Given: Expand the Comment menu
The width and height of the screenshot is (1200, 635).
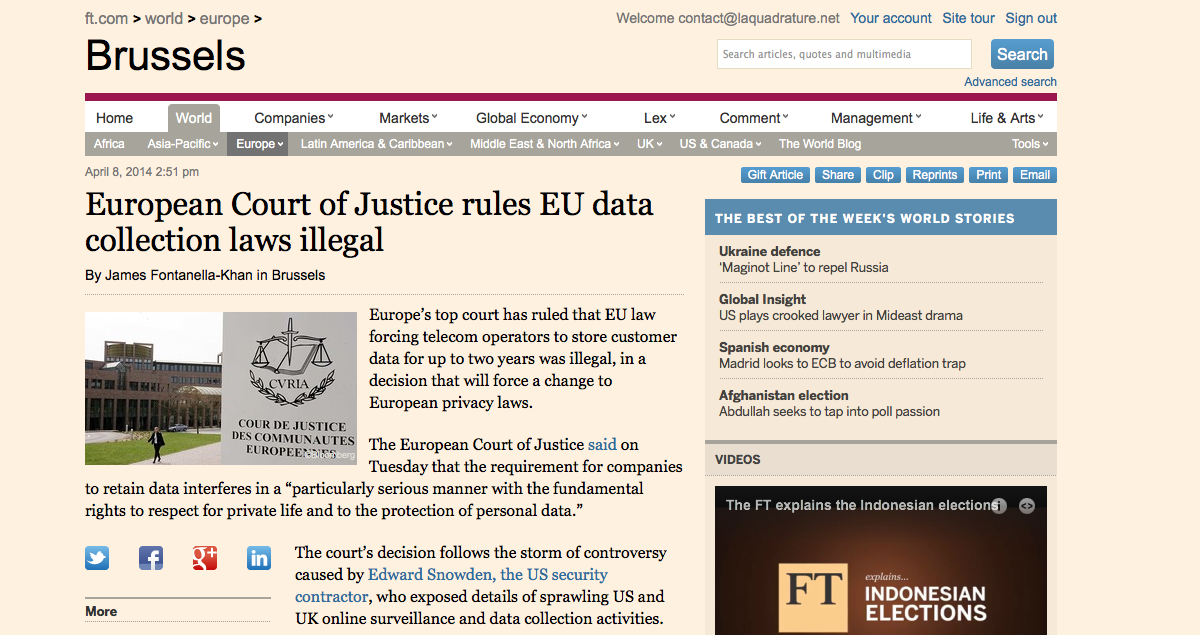Looking at the screenshot, I should [755, 118].
